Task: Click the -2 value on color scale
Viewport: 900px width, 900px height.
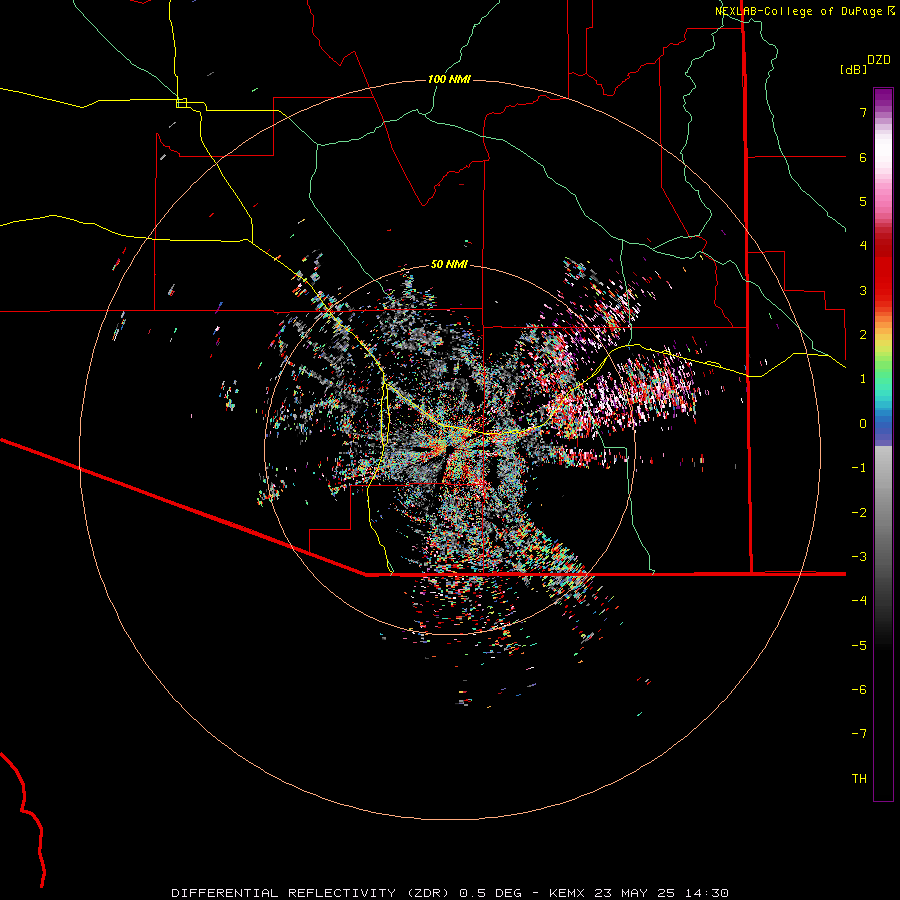Action: click(x=859, y=513)
